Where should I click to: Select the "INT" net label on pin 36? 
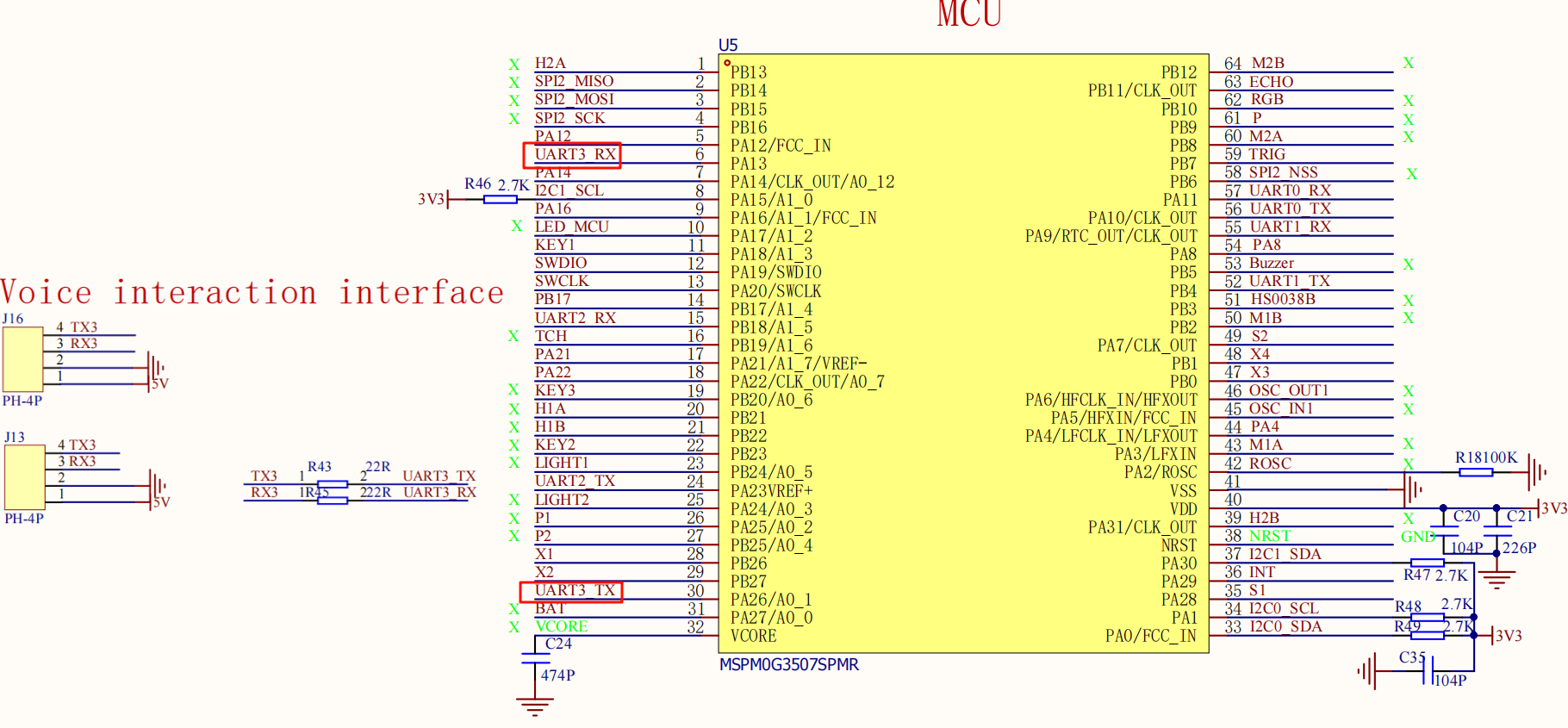[1261, 572]
